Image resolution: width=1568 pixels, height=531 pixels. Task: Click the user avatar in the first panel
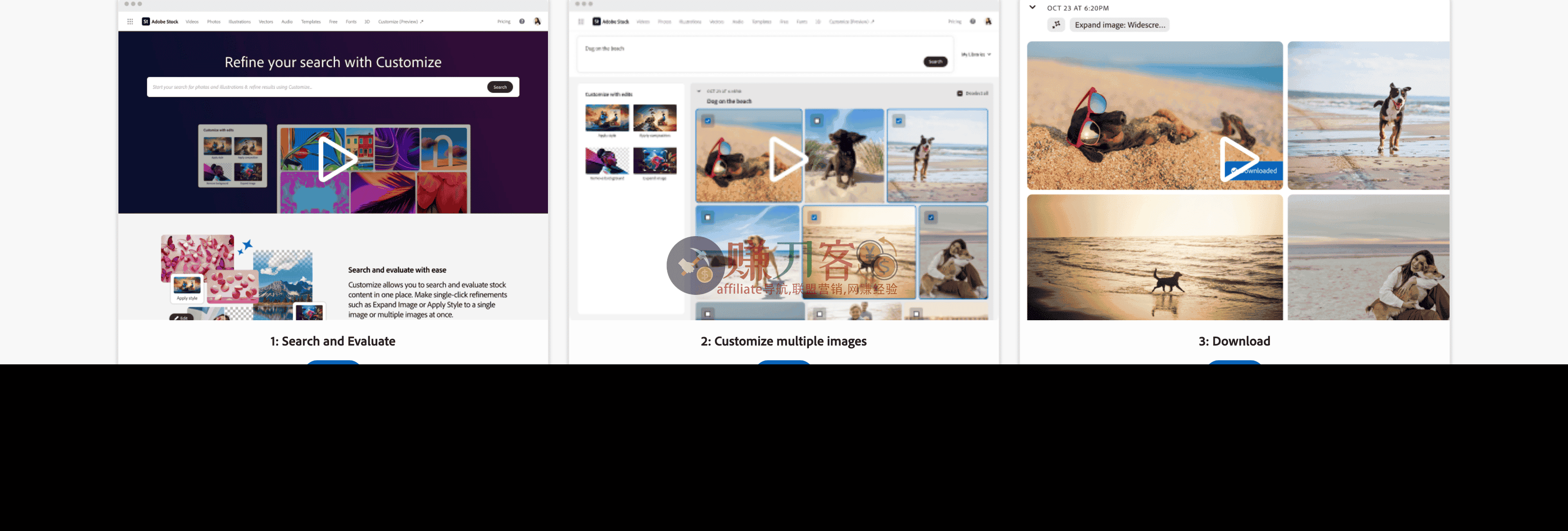coord(537,21)
